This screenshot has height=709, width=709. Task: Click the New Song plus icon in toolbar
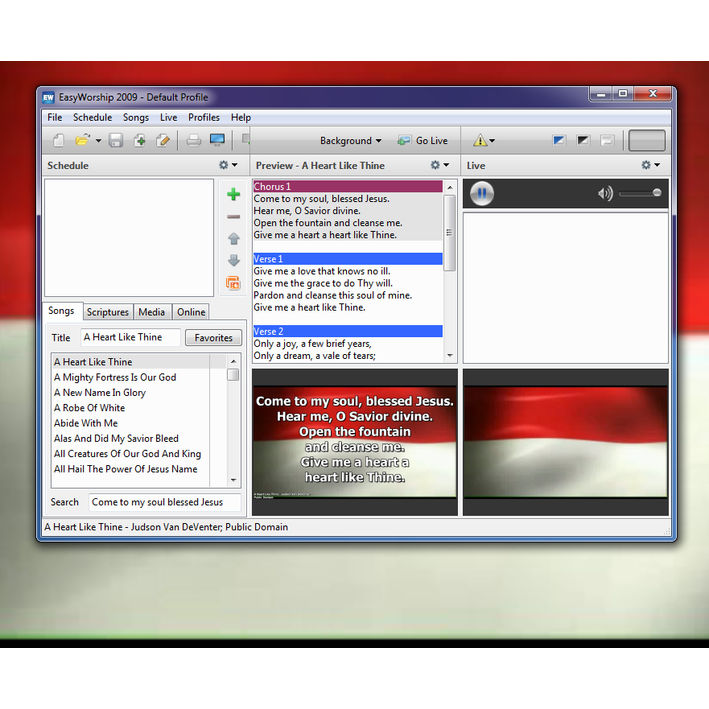(139, 141)
